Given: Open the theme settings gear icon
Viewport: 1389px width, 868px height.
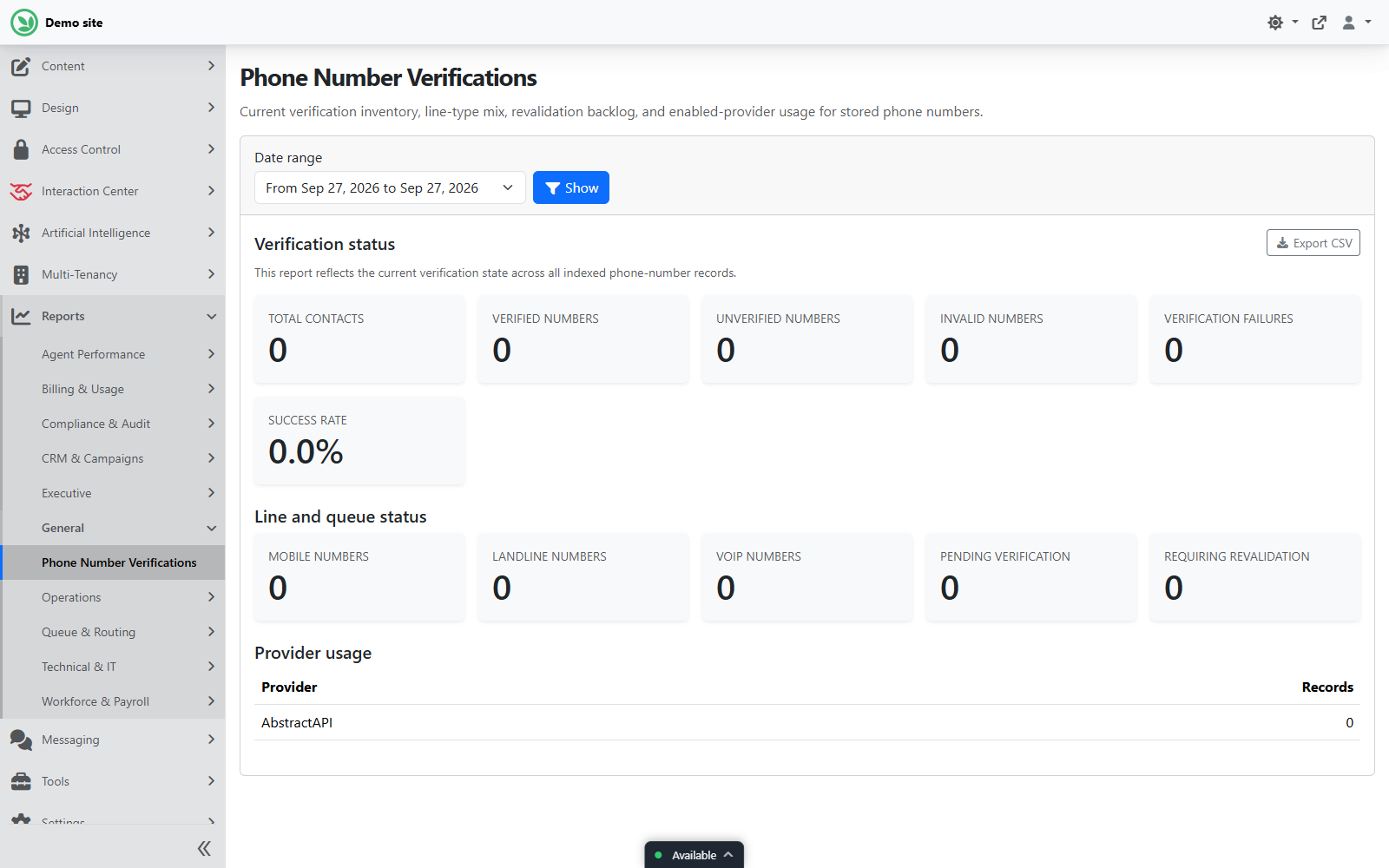Looking at the screenshot, I should (x=1275, y=23).
